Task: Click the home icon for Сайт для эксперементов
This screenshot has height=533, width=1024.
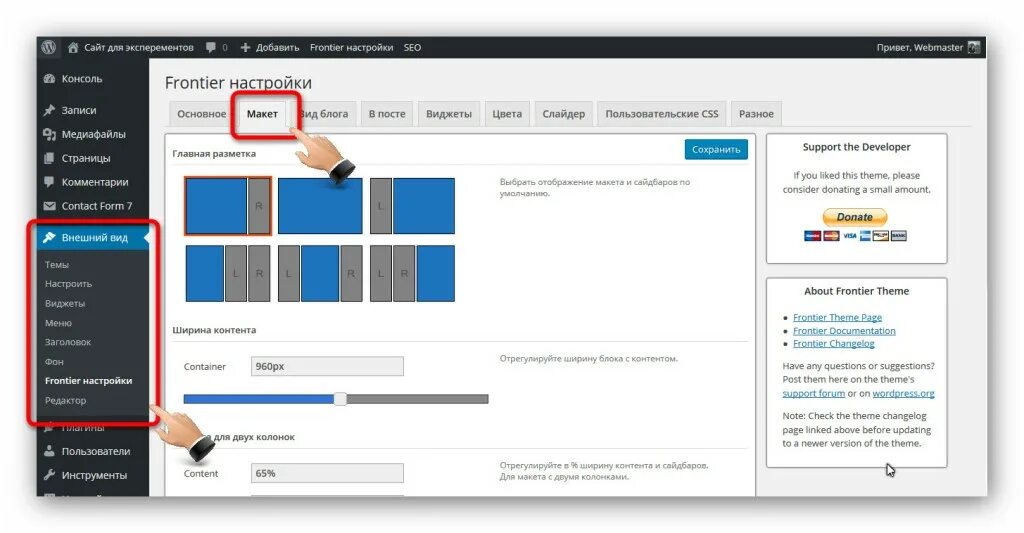Action: (73, 47)
